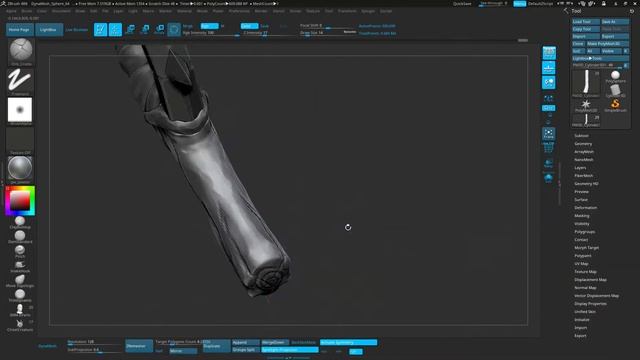Open the FreeHand stroke selector
The height and width of the screenshot is (360, 640).
coord(20,81)
